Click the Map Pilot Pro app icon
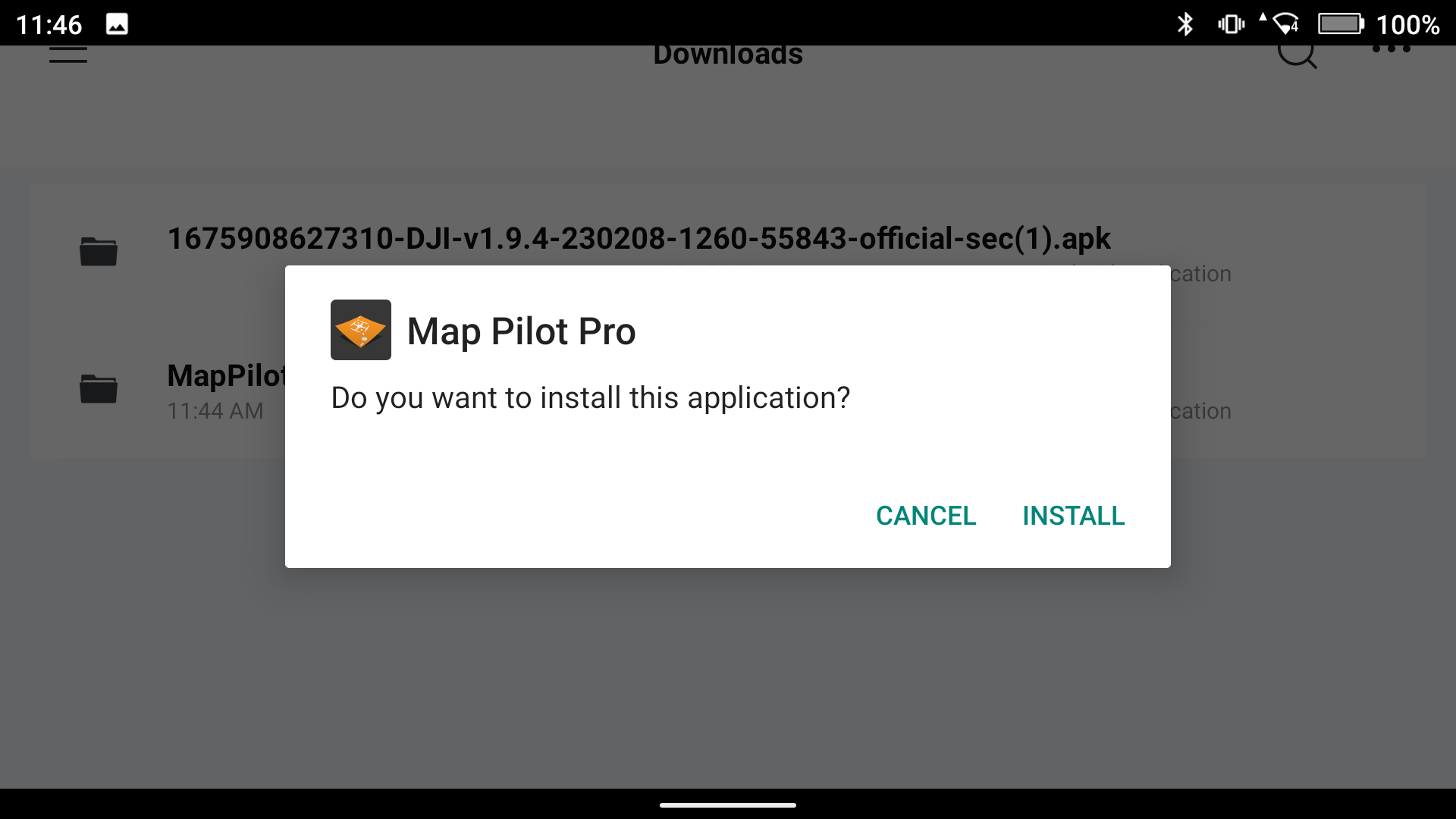Image resolution: width=1456 pixels, height=819 pixels. click(x=360, y=329)
